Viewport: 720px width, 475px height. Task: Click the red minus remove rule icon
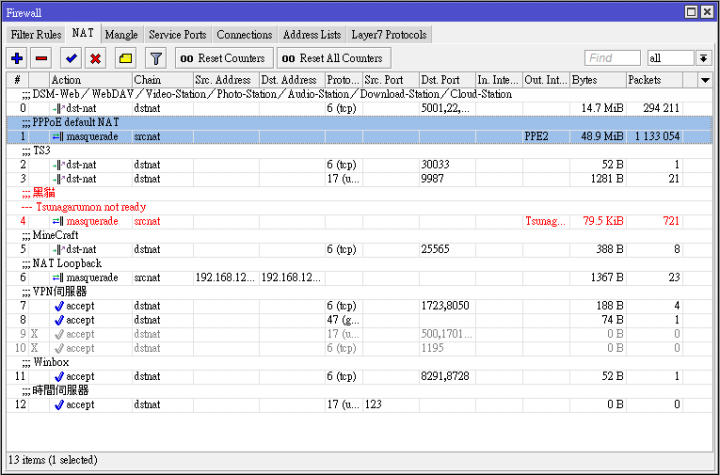point(41,58)
